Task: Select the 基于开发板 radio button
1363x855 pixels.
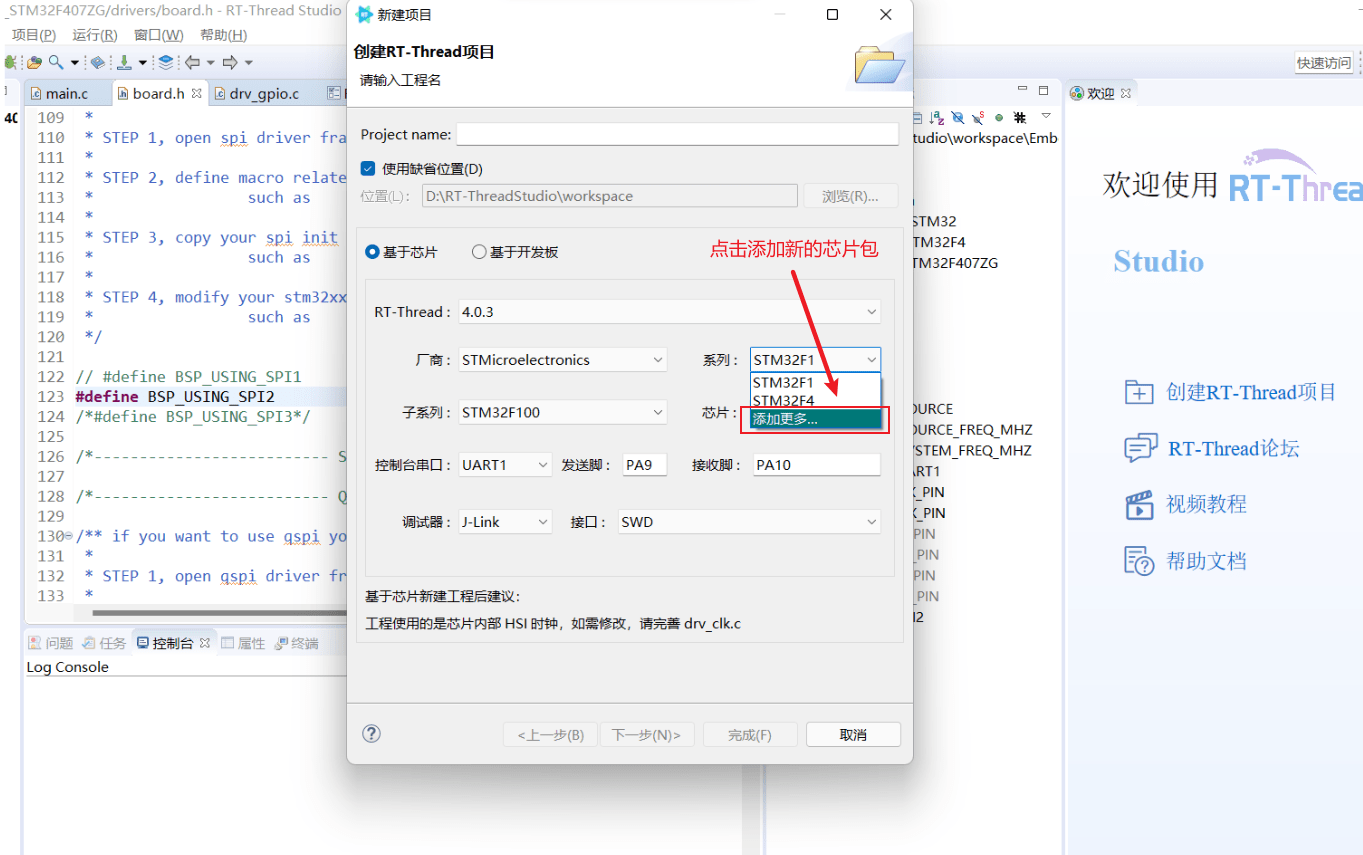Action: click(479, 252)
